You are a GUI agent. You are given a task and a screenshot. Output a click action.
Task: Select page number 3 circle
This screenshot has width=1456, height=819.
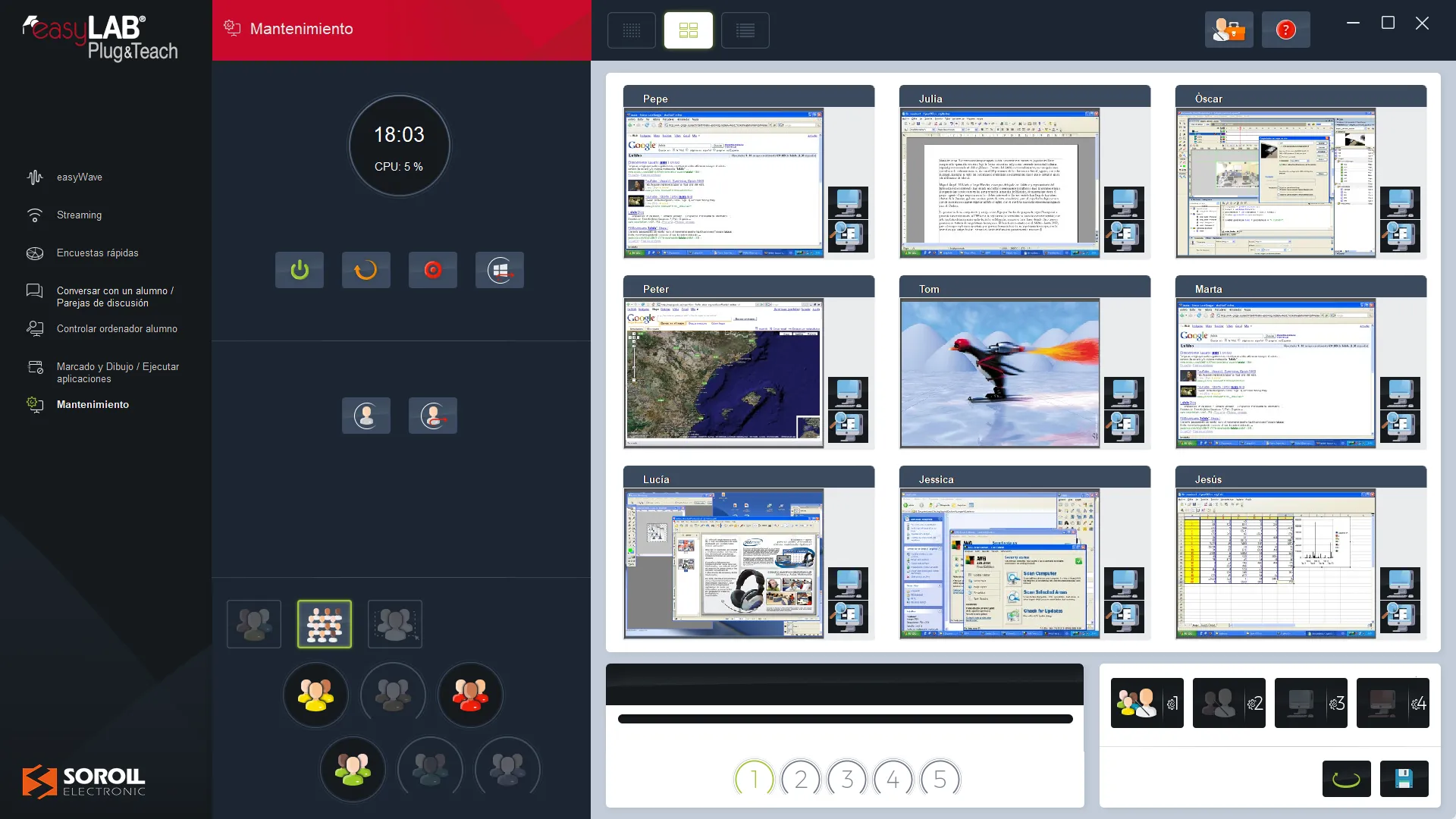click(x=847, y=779)
